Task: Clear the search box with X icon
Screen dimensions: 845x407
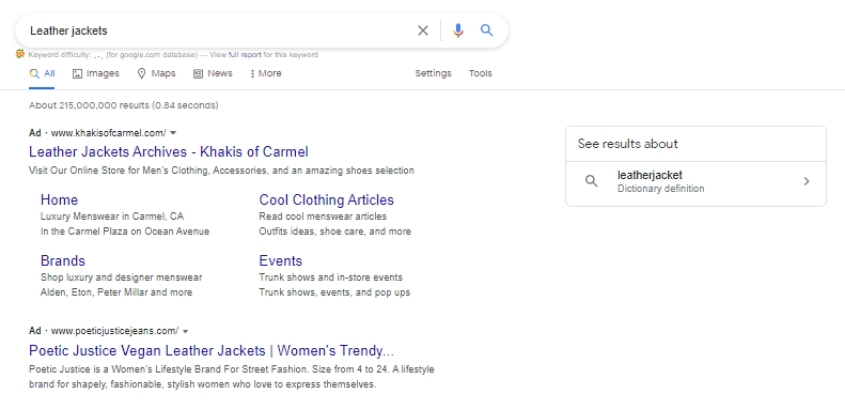Action: [423, 31]
